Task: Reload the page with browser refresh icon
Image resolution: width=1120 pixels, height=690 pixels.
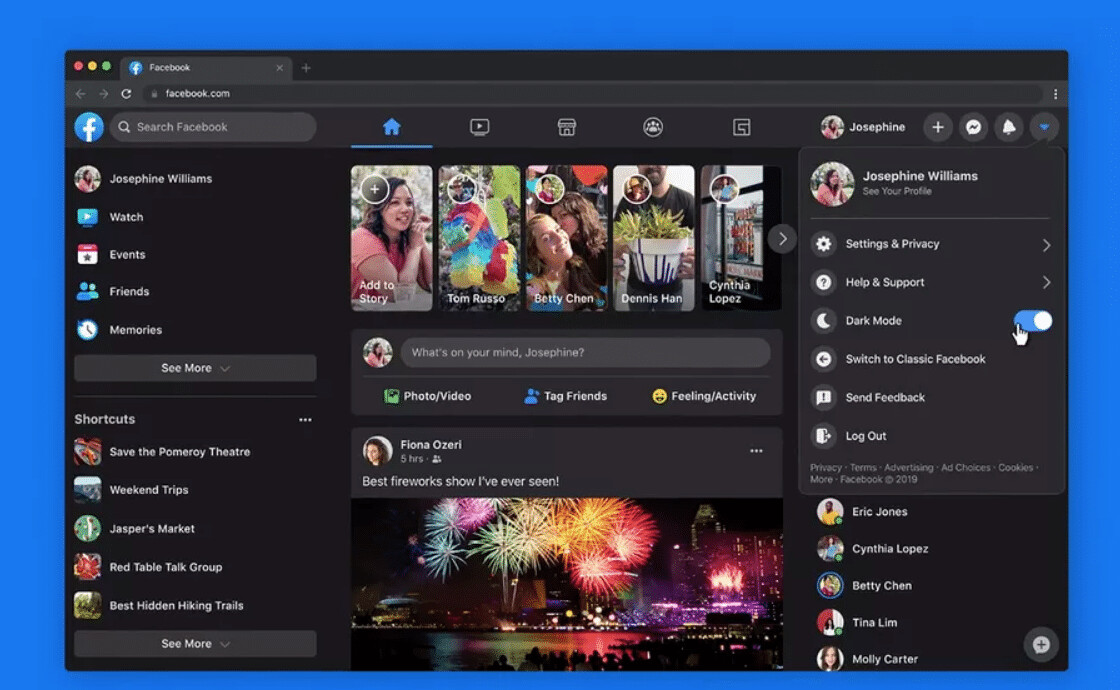Action: click(x=126, y=94)
